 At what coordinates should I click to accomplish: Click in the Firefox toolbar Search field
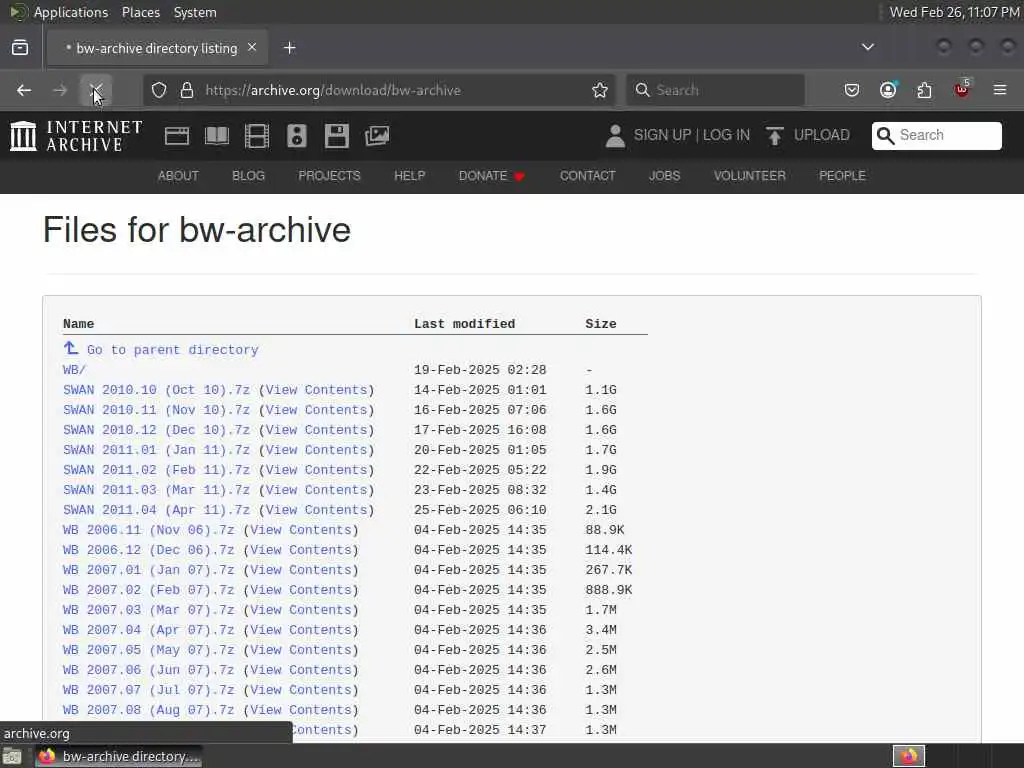(x=715, y=90)
